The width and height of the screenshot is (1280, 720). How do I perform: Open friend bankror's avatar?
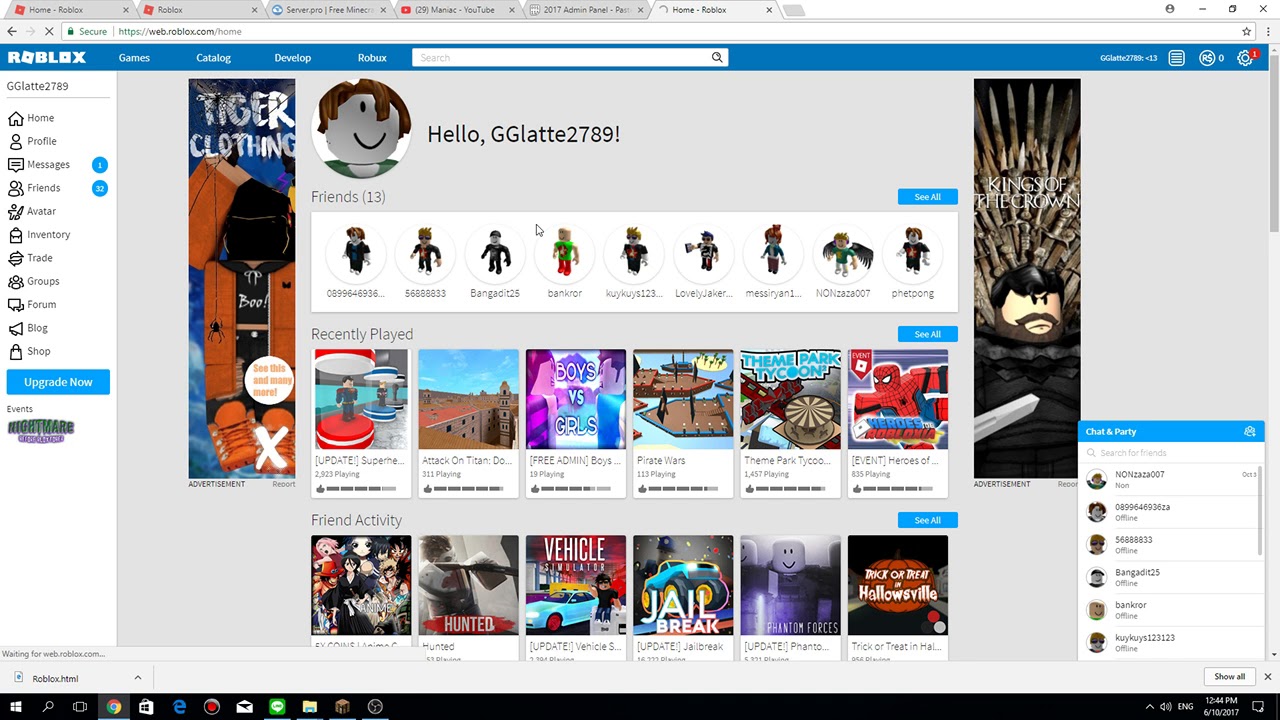(x=564, y=252)
